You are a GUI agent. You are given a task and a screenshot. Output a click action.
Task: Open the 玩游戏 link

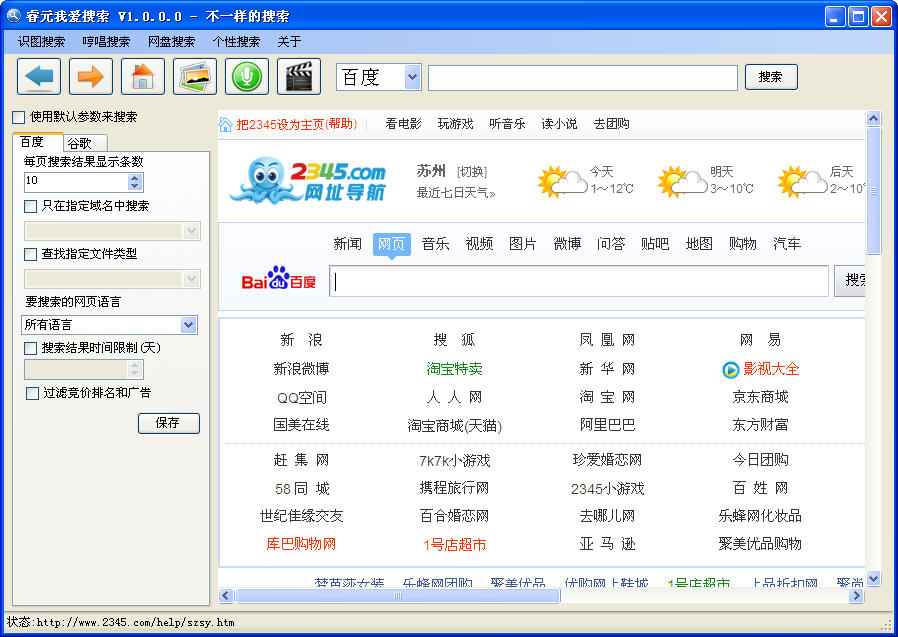455,124
